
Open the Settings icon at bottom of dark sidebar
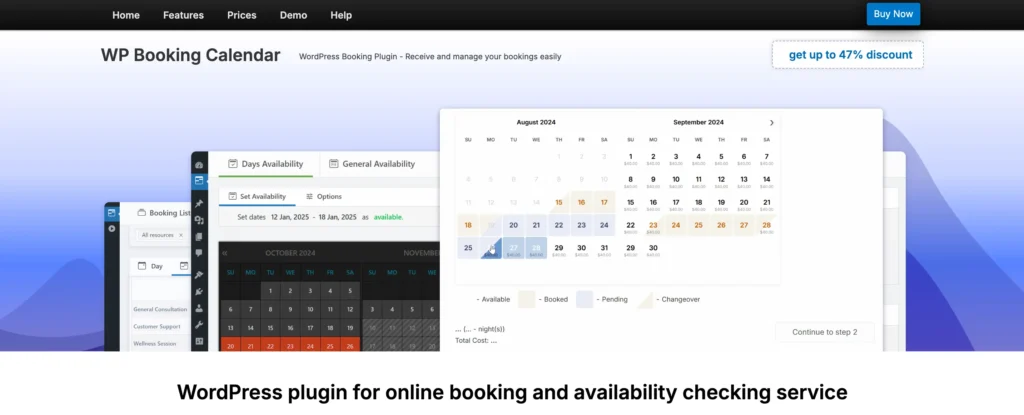(x=199, y=341)
